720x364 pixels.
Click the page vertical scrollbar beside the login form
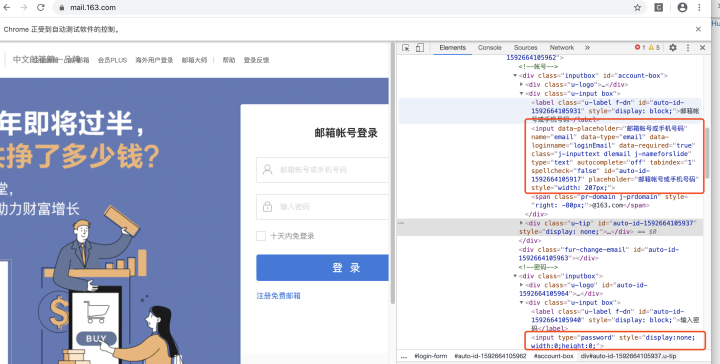(393, 172)
